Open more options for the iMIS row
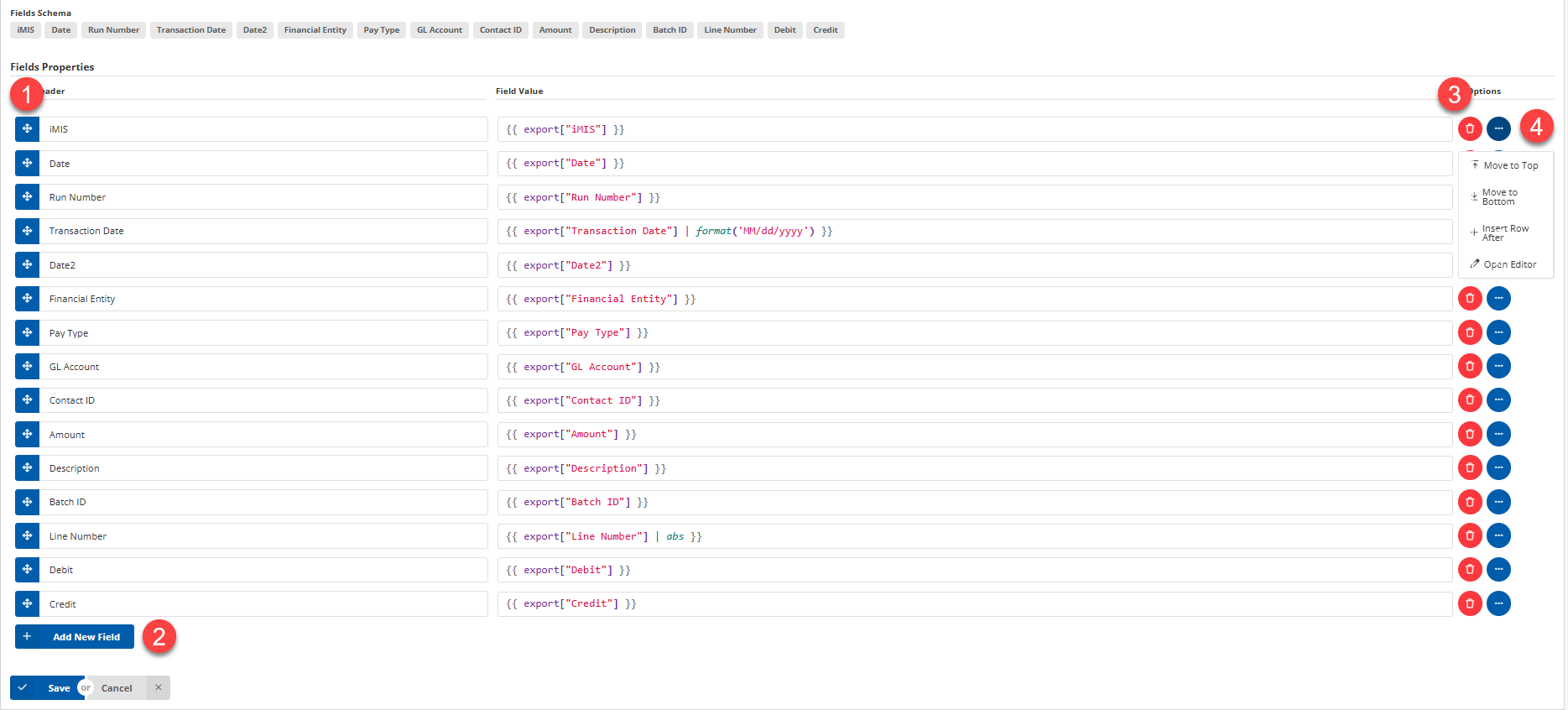1568x710 pixels. click(1498, 129)
